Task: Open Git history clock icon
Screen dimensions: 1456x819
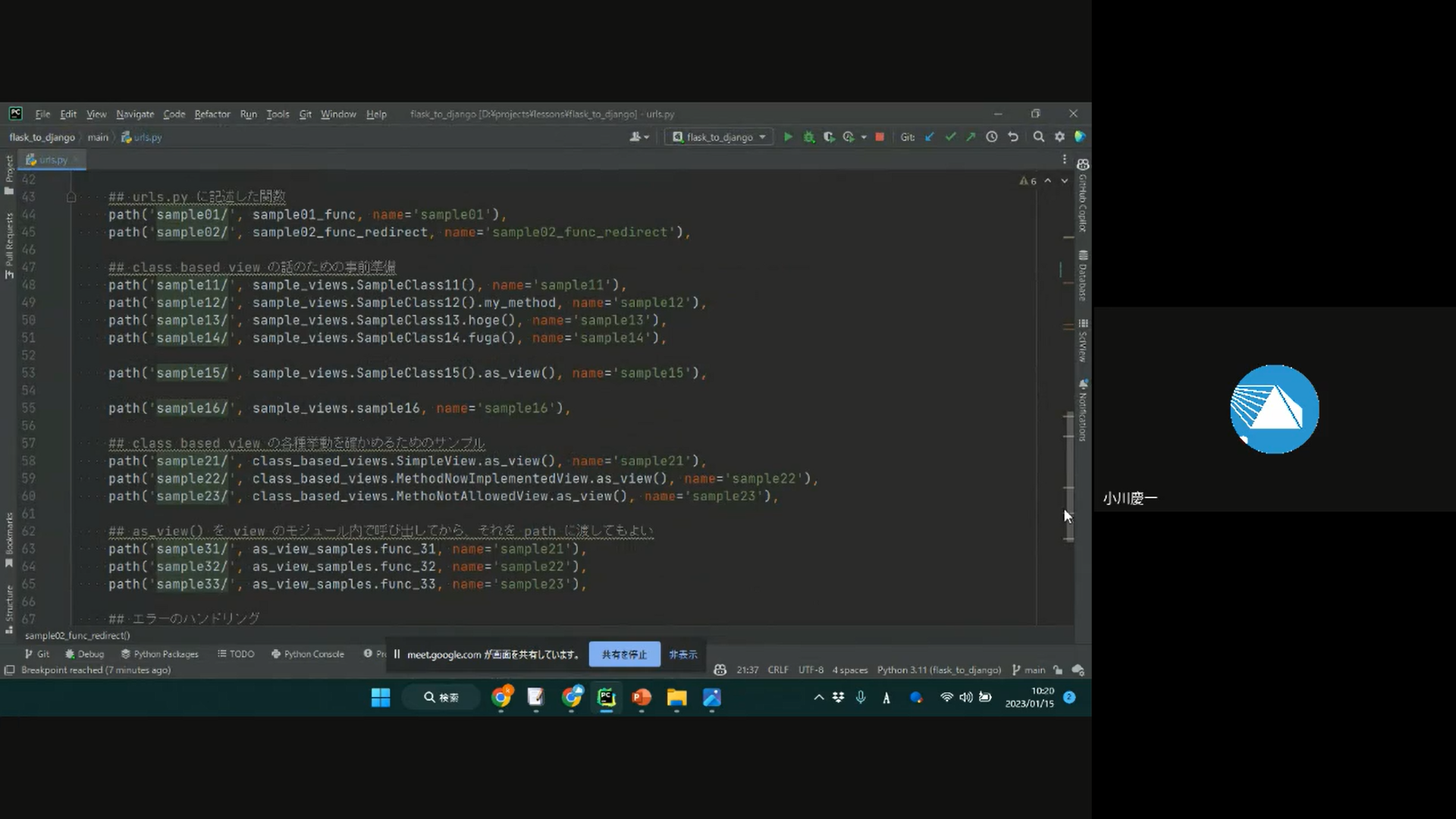Action: coord(991,136)
